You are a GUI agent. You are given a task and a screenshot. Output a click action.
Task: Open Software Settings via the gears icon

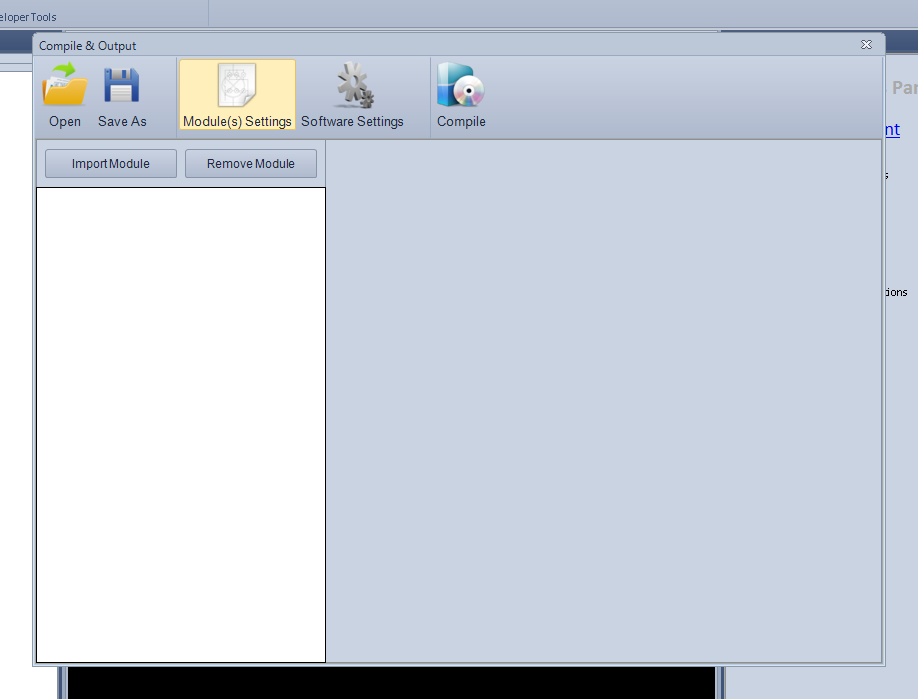[x=353, y=85]
